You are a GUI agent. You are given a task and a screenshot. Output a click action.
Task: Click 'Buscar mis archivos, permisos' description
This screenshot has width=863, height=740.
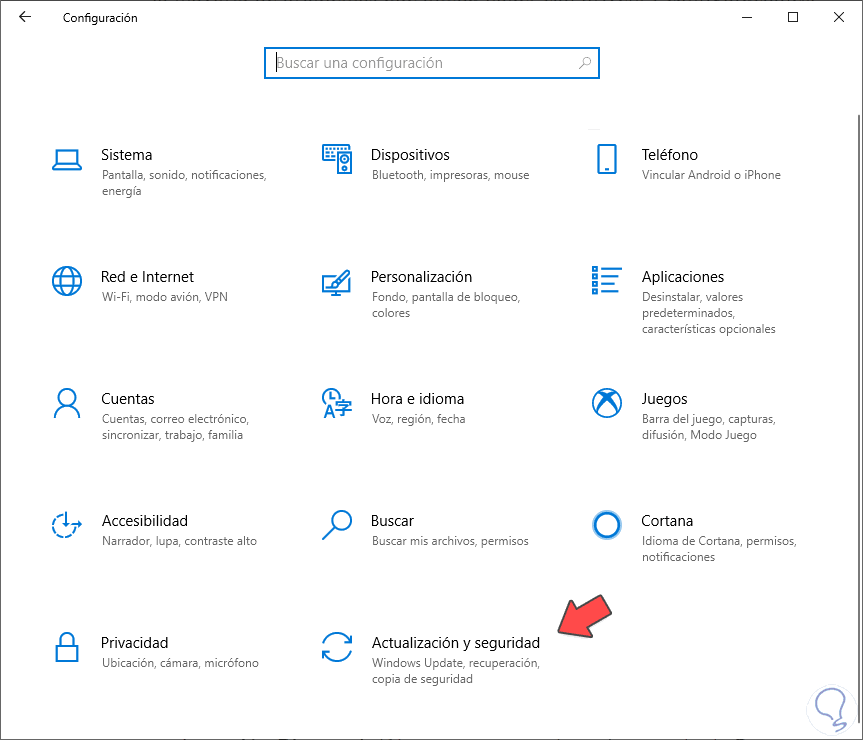coord(450,541)
